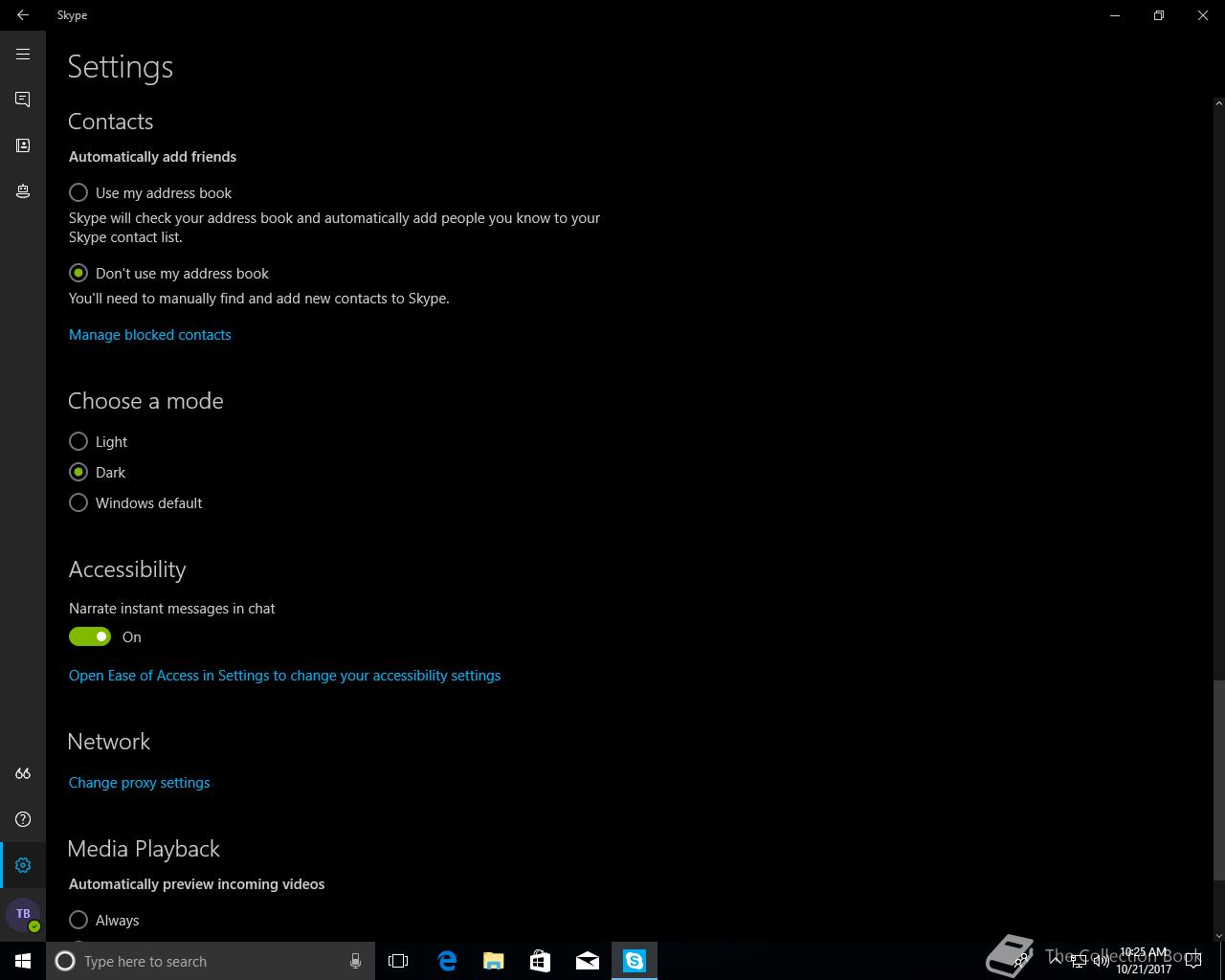Click the Cortana circle icon
The width and height of the screenshot is (1225, 980).
point(65,961)
